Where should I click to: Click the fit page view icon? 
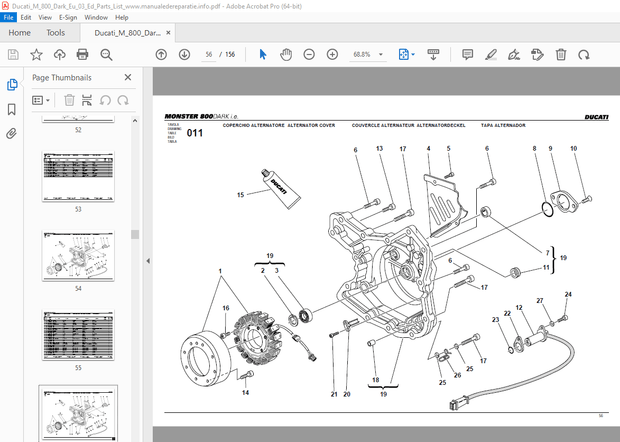[403, 55]
